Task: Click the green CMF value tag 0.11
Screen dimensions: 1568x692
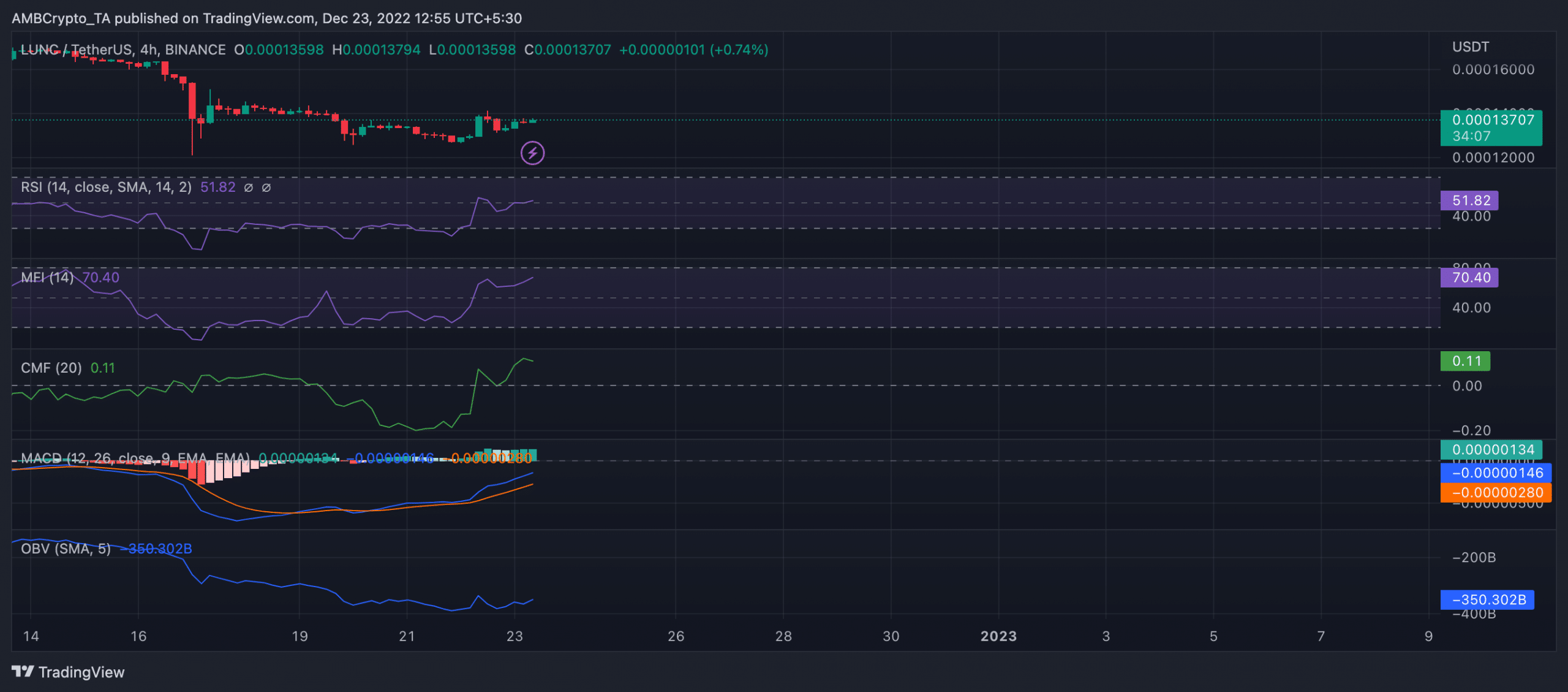Action: pos(1465,361)
